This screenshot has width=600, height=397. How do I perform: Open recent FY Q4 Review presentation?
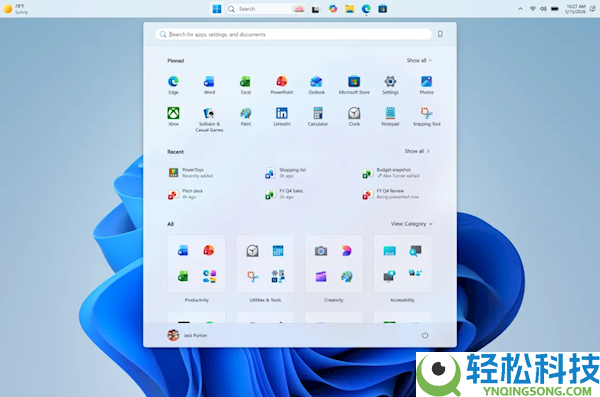click(x=391, y=194)
